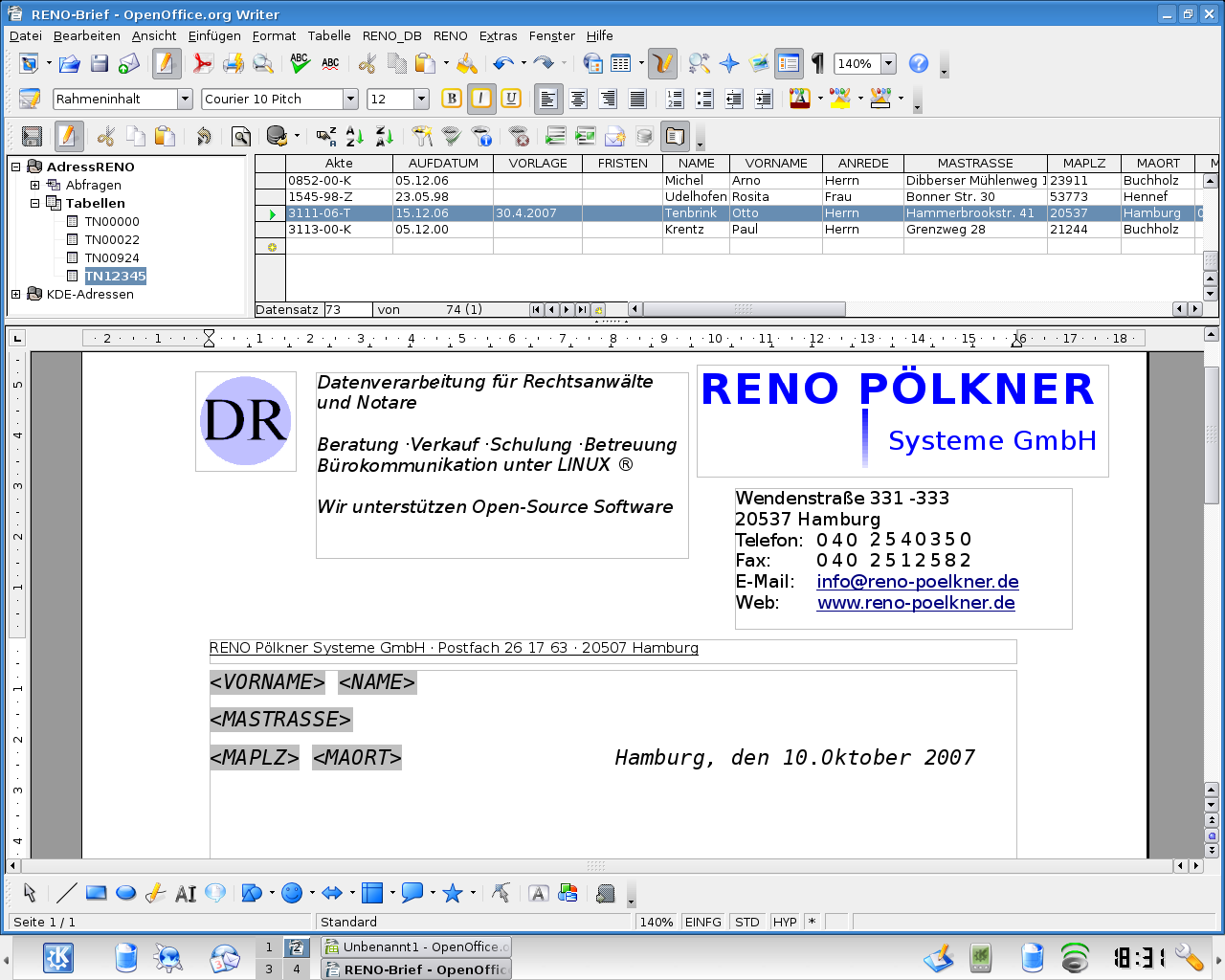
Task: Click the www.reno-poelkner.de web link
Action: (x=916, y=603)
